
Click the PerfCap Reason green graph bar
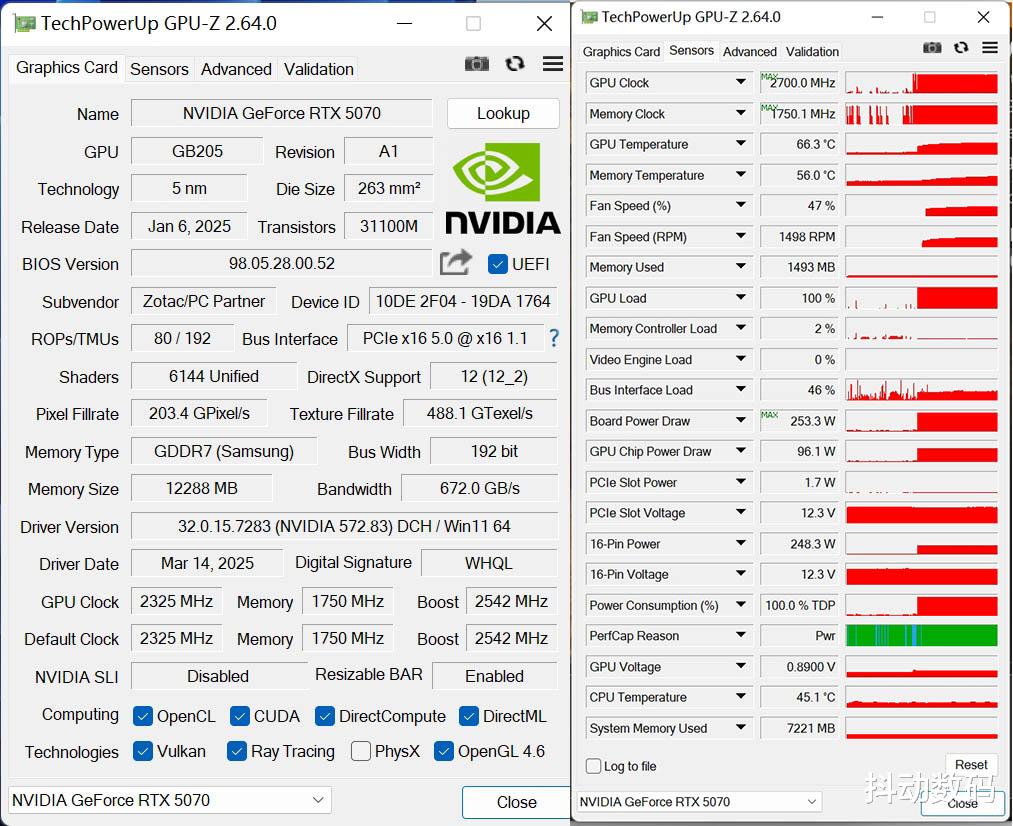pyautogui.click(x=921, y=635)
